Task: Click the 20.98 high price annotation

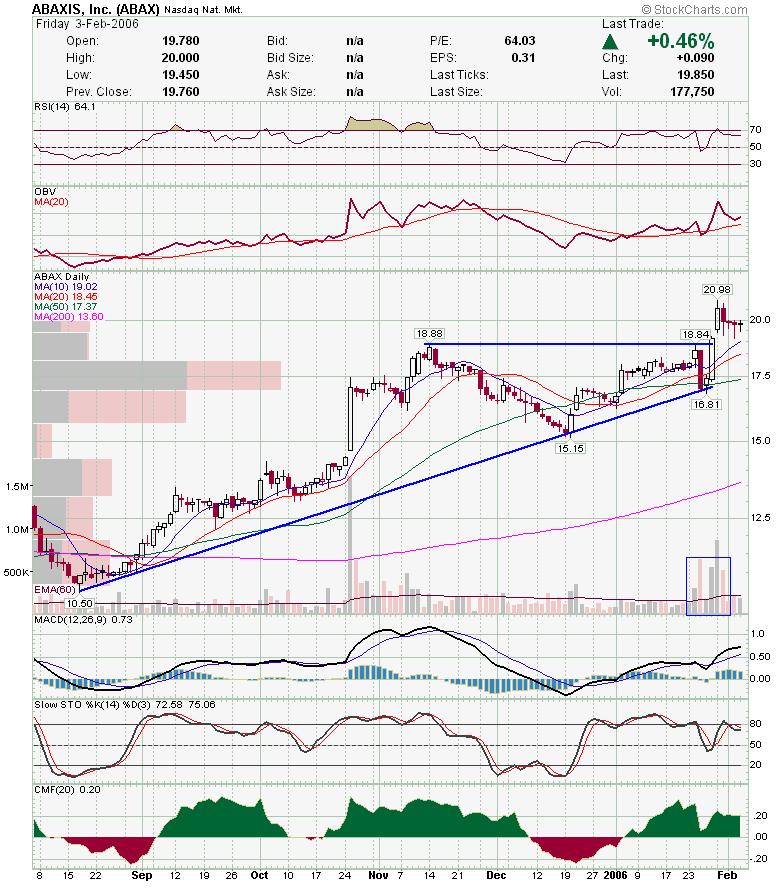Action: point(717,290)
